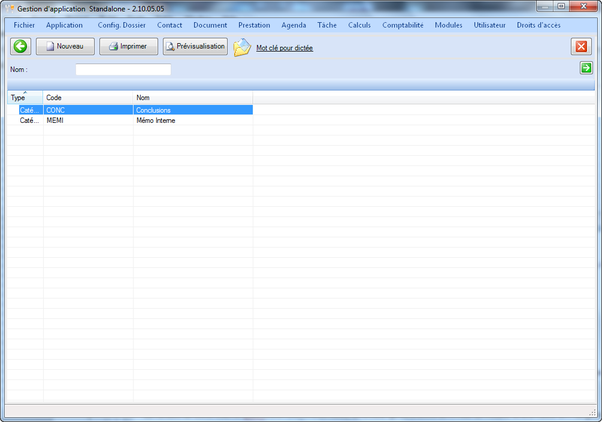Screen dimensions: 602x422
Task: Open Prévisualisation print preview
Action: click(x=196, y=47)
